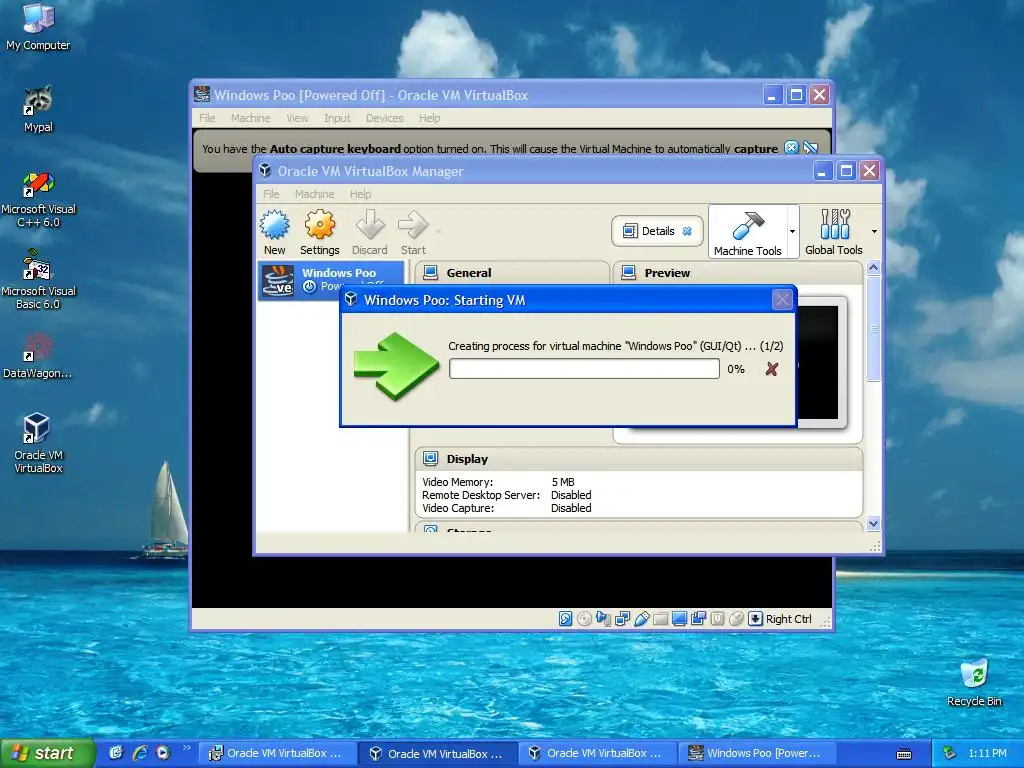Open the Machine menu in VirtualBox Manager
This screenshot has width=1024, height=768.
314,194
